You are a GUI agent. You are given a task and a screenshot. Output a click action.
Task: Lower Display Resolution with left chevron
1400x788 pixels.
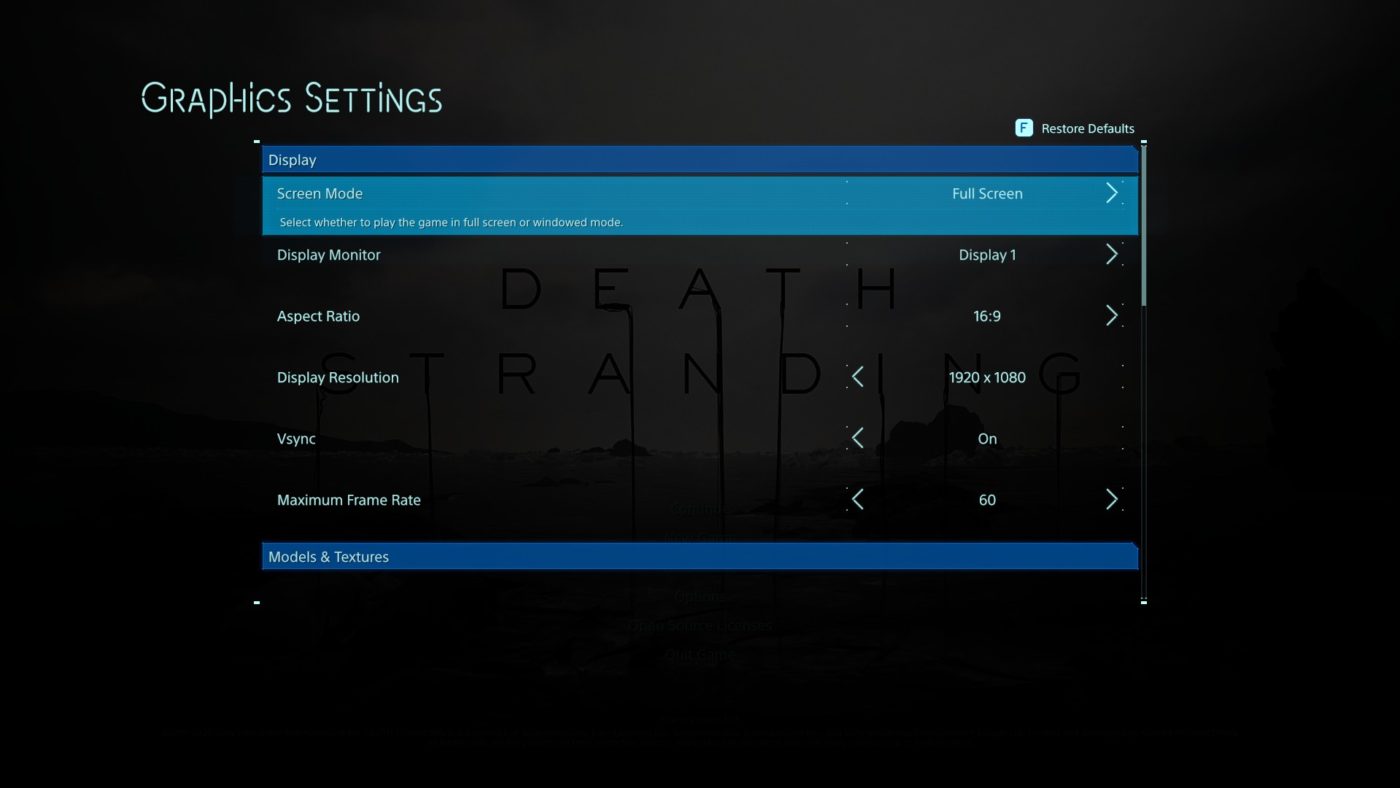pyautogui.click(x=857, y=376)
